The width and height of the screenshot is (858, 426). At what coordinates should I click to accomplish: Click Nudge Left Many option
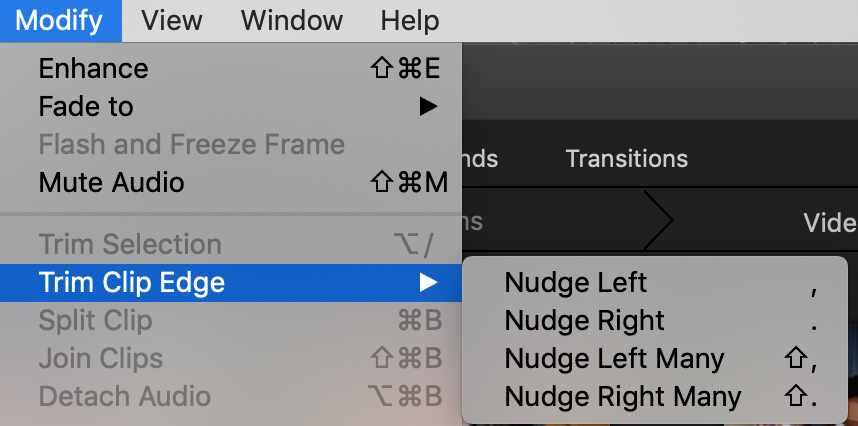[x=614, y=358]
